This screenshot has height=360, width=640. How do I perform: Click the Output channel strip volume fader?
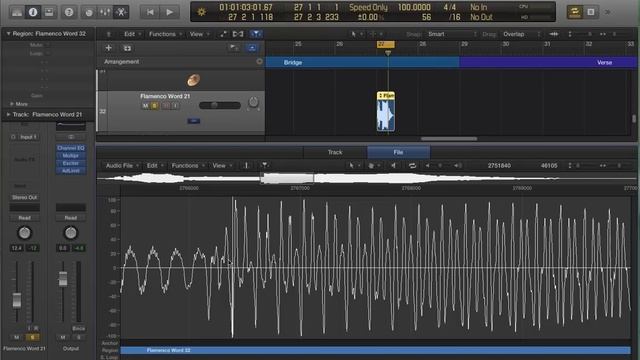pyautogui.click(x=63, y=279)
